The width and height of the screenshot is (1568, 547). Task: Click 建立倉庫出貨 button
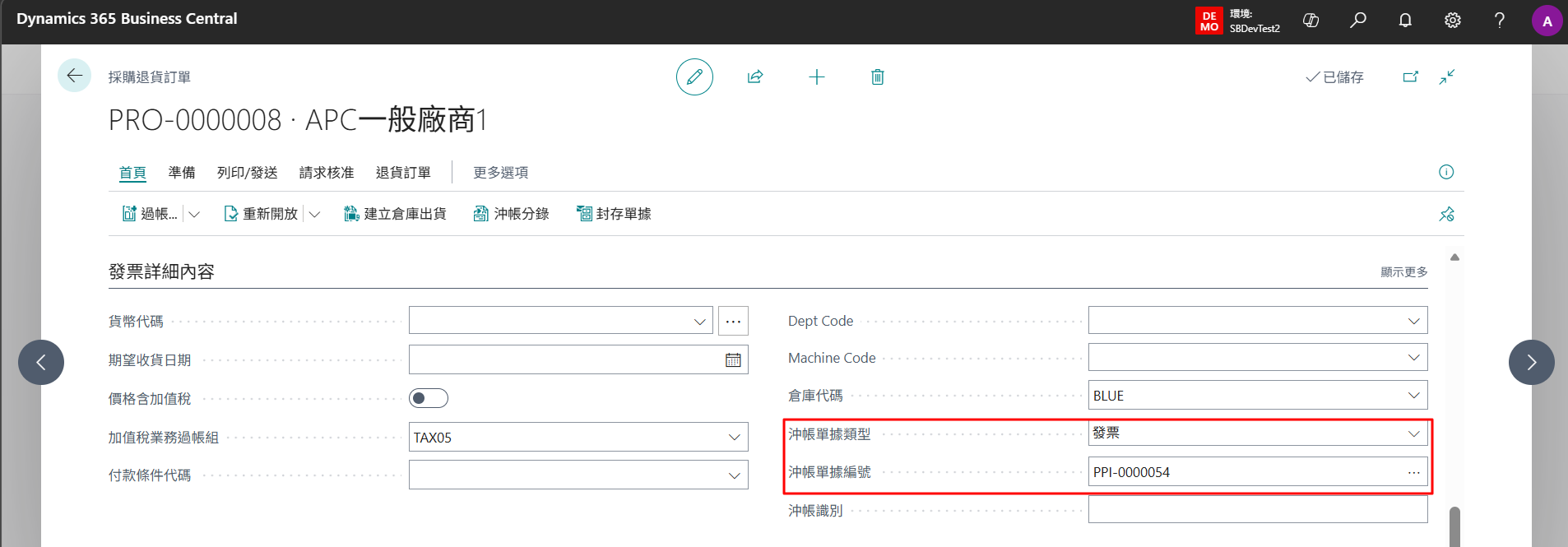(395, 214)
